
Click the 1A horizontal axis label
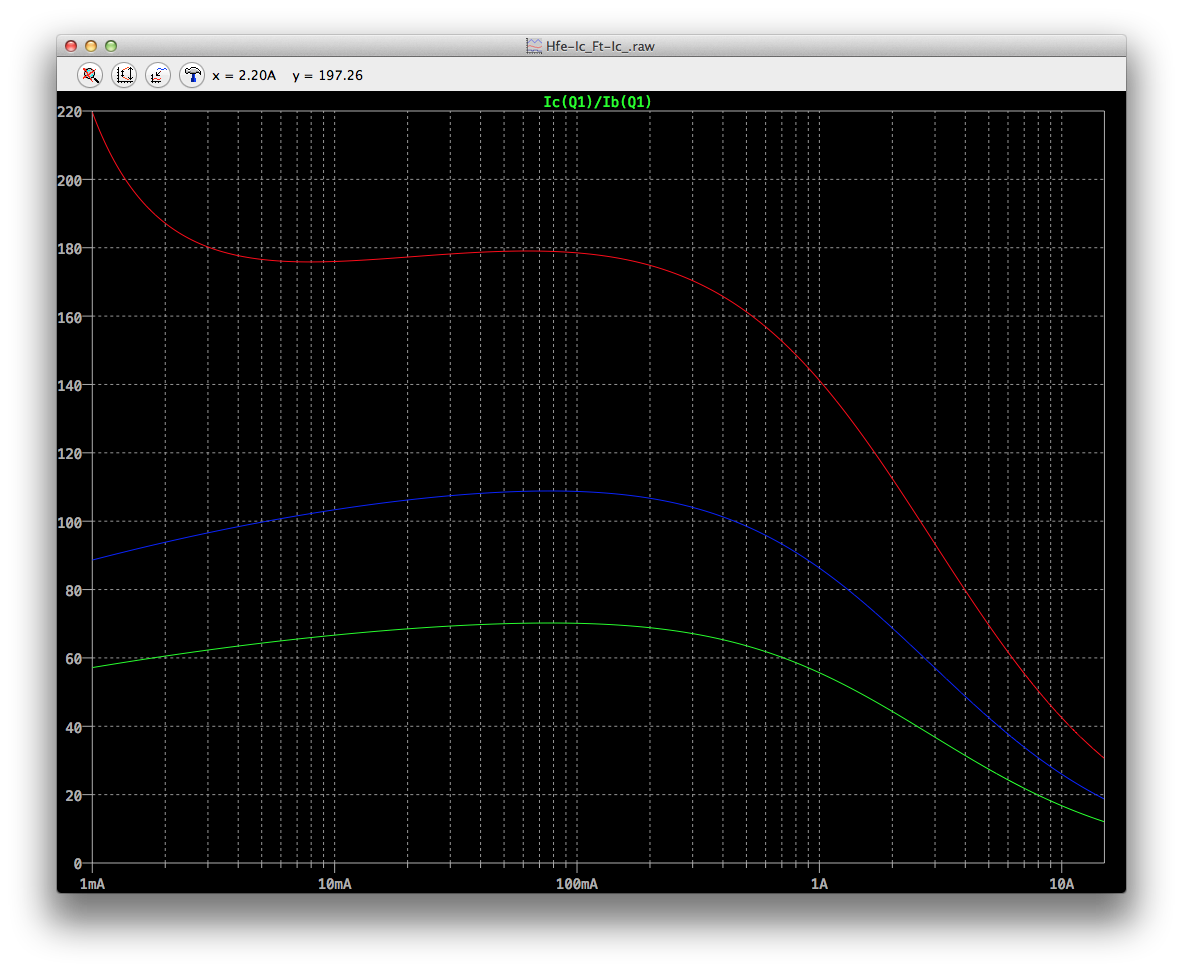(x=819, y=884)
